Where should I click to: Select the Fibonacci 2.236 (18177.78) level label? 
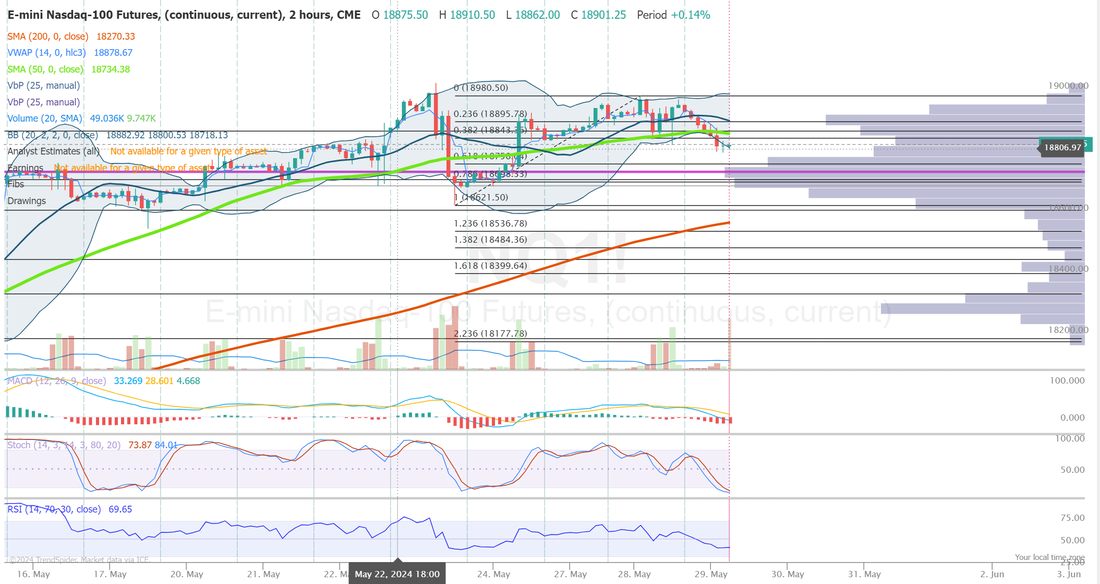tap(490, 333)
